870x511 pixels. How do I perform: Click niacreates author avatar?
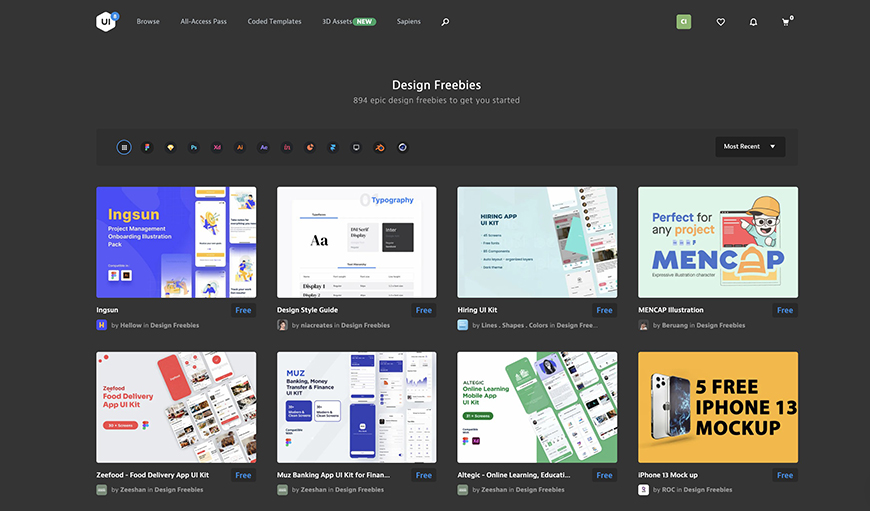282,325
